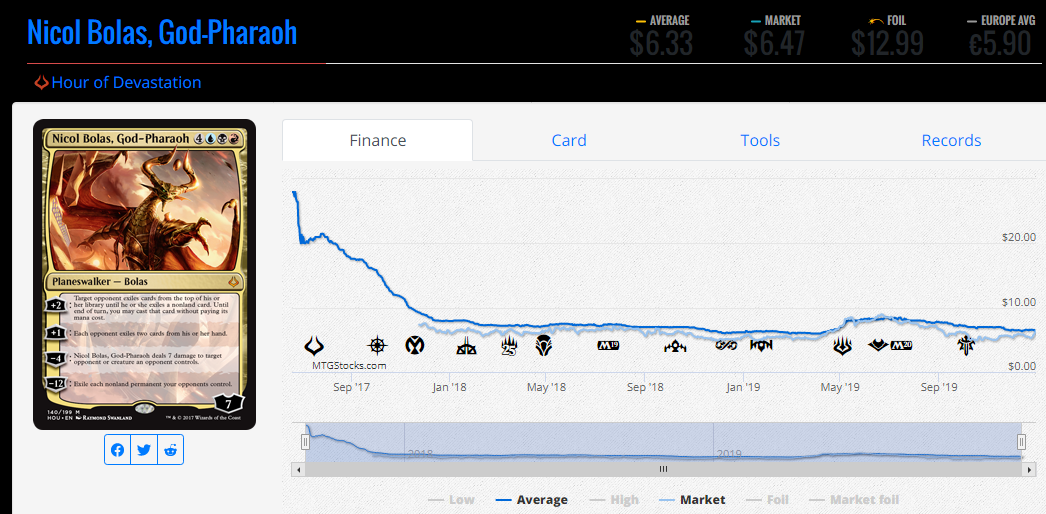Click the Nicol Bolas card image
The height and width of the screenshot is (514, 1046).
tap(144, 274)
